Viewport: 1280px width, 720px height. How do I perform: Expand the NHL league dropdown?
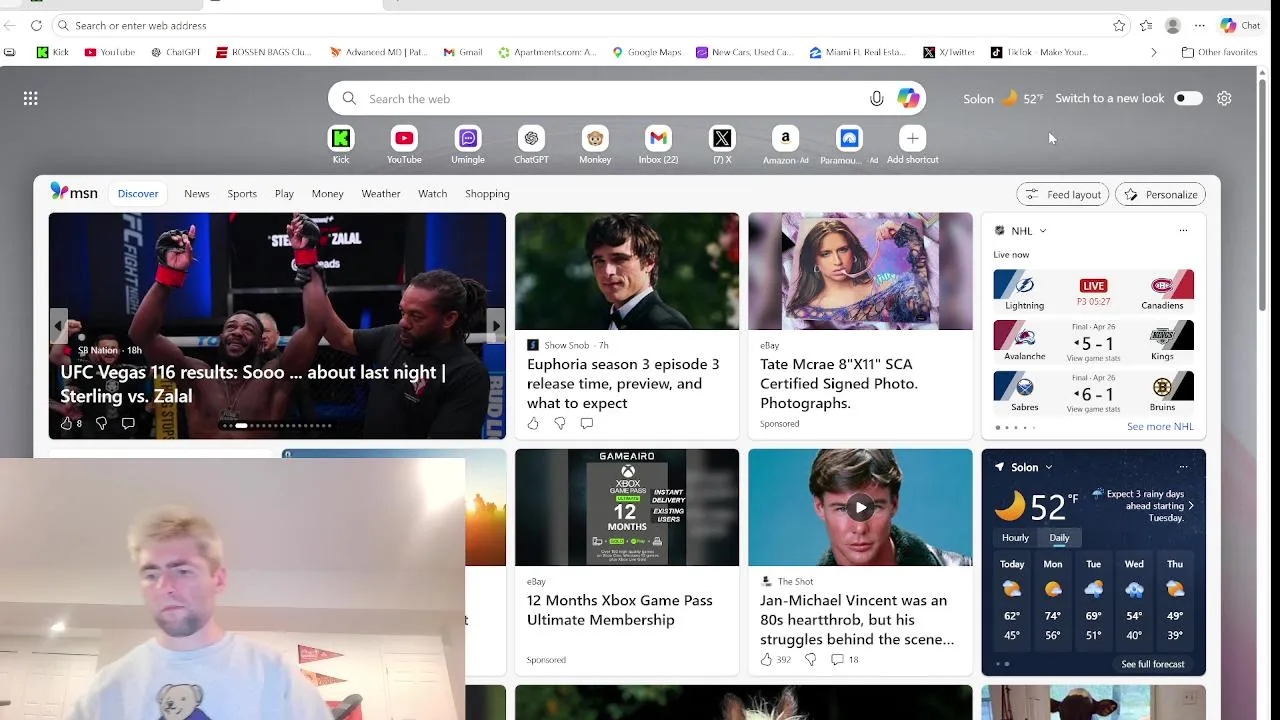click(1043, 231)
